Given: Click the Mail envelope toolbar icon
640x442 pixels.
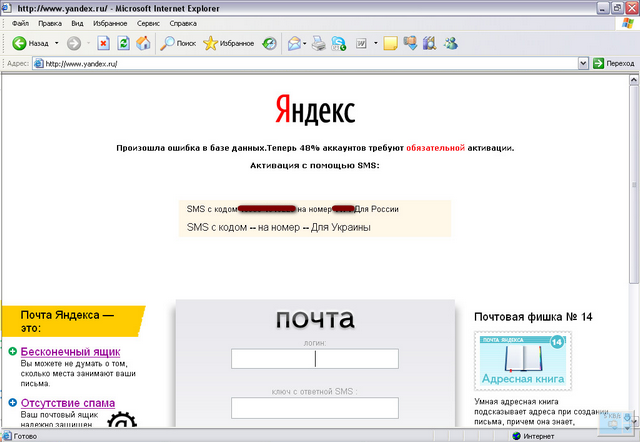Looking at the screenshot, I should pos(294,43).
